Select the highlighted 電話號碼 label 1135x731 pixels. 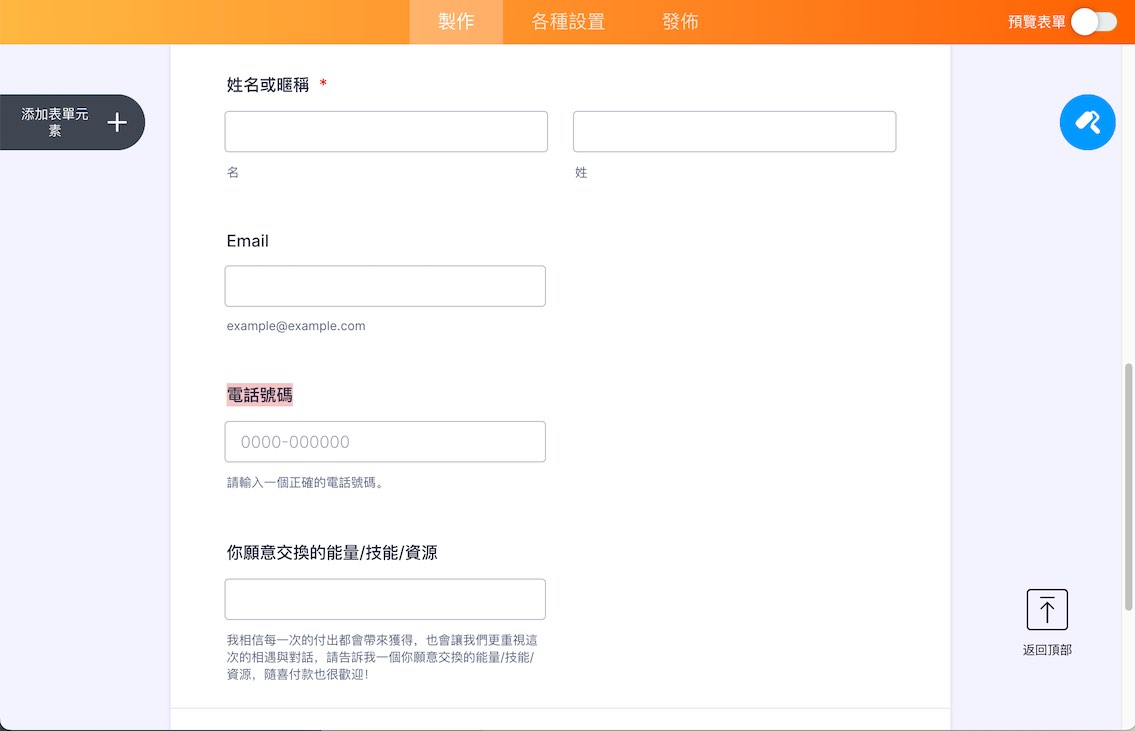click(x=260, y=395)
